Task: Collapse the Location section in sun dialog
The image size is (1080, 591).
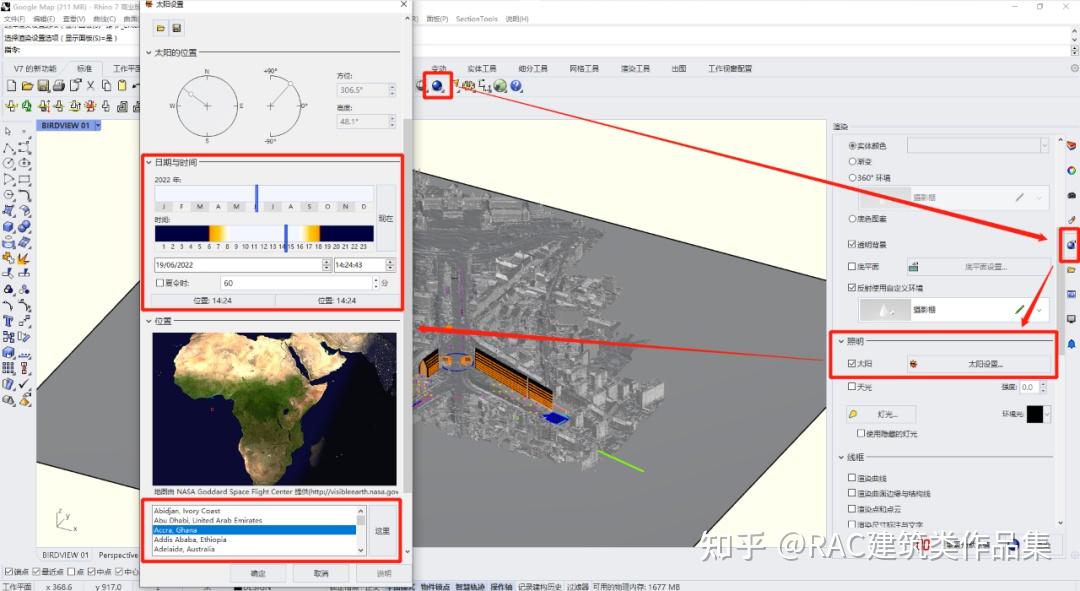Action: 148,321
